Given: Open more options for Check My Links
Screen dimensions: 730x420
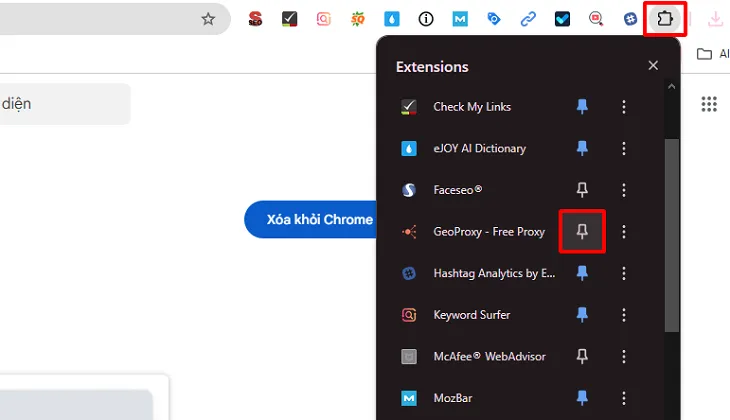Looking at the screenshot, I should click(624, 107).
